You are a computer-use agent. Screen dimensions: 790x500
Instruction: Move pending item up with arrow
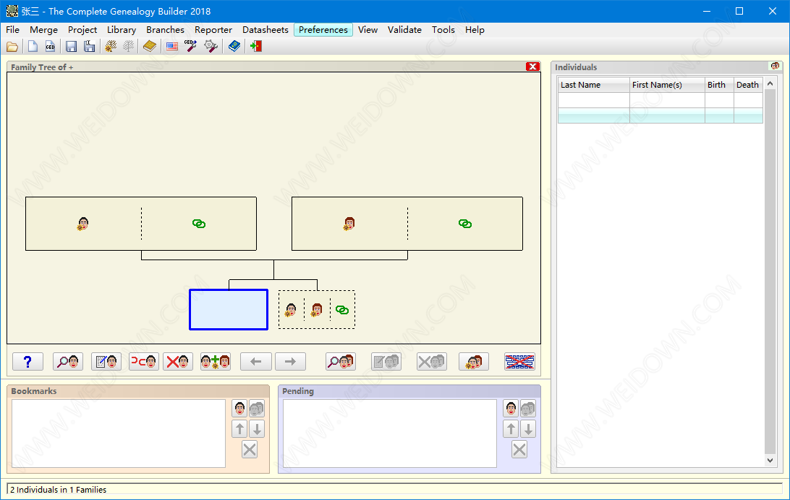[511, 429]
